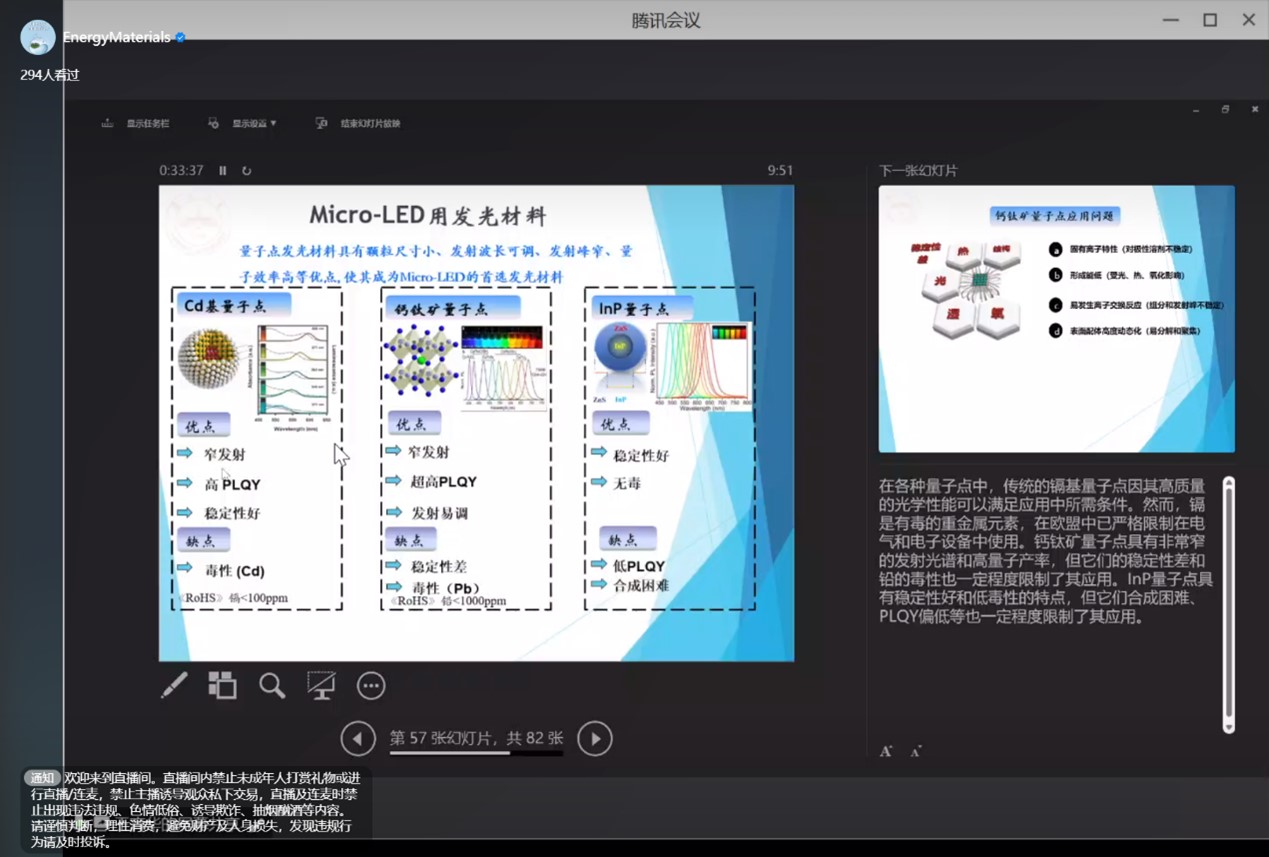
Task: Reset the presentation timer
Action: [x=246, y=170]
